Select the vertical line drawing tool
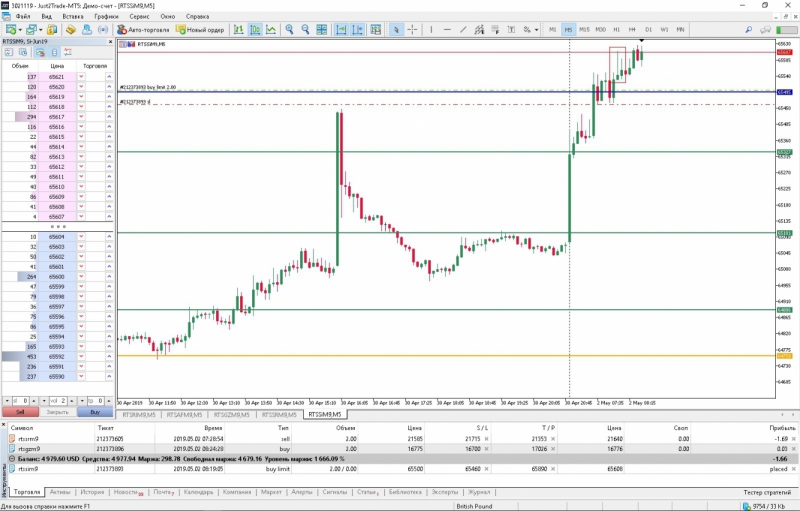Viewport: 800px width, 511px height. click(x=431, y=30)
